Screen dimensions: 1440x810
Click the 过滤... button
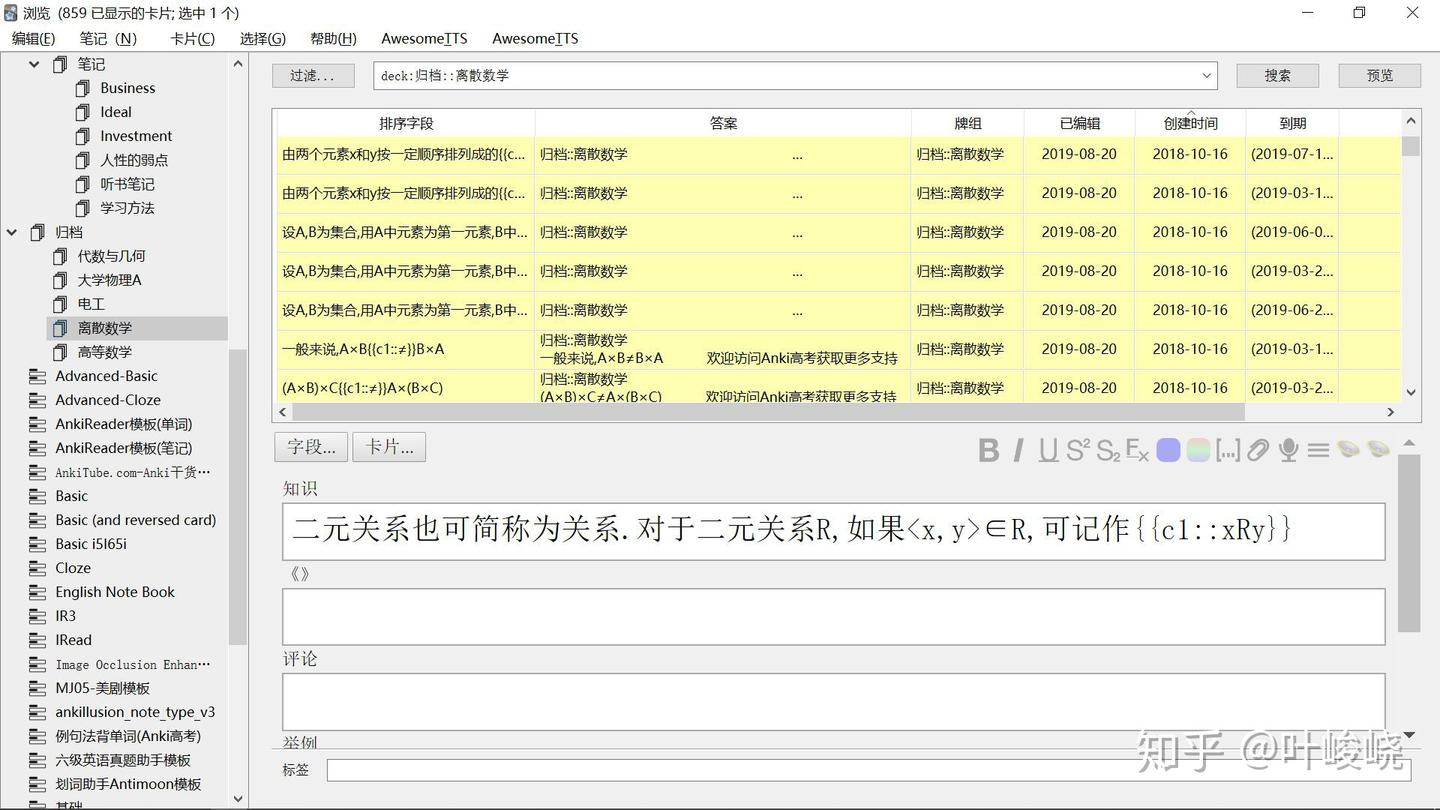point(313,76)
